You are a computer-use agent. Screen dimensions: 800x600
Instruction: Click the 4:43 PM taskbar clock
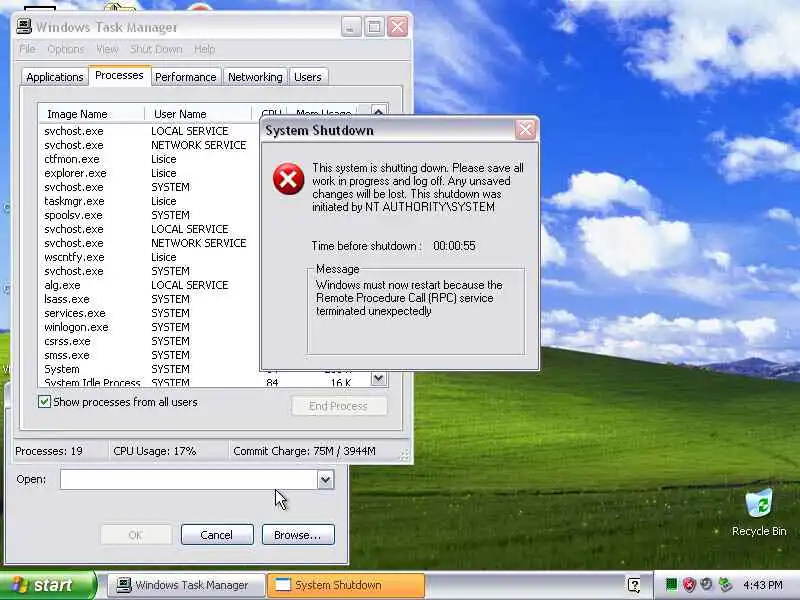pyautogui.click(x=763, y=585)
